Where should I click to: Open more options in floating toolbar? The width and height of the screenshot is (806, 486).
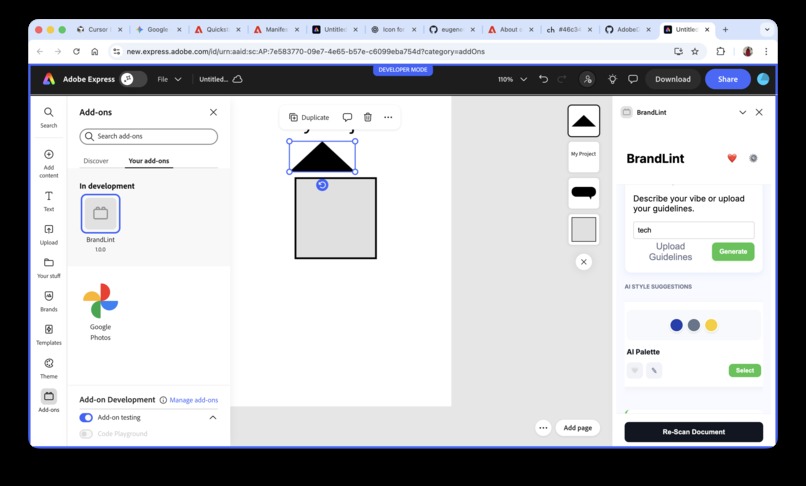[388, 117]
